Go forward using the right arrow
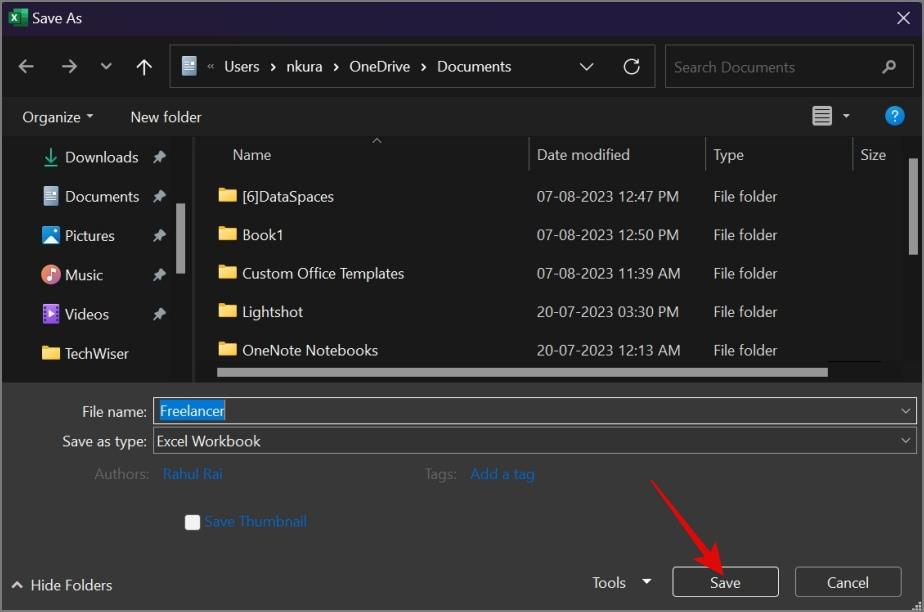Viewport: 924px width, 612px height. [69, 67]
